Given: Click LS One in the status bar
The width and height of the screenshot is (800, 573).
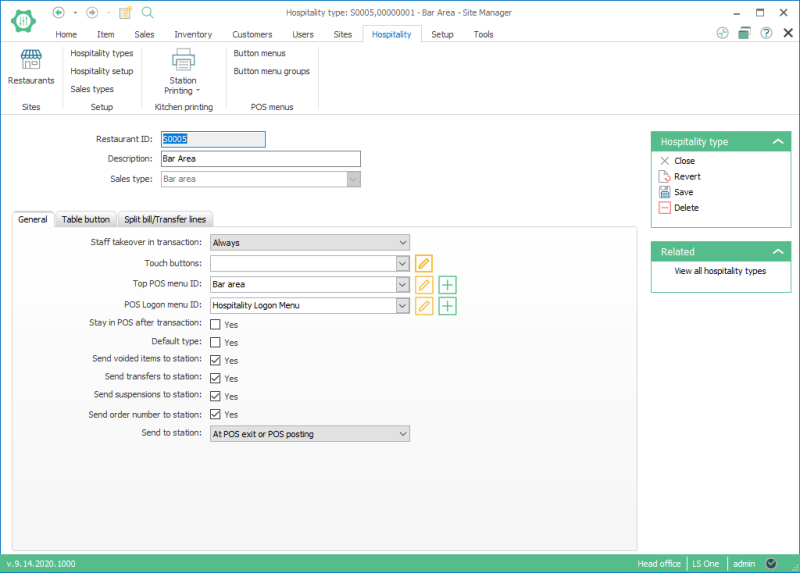Looking at the screenshot, I should click(x=706, y=564).
